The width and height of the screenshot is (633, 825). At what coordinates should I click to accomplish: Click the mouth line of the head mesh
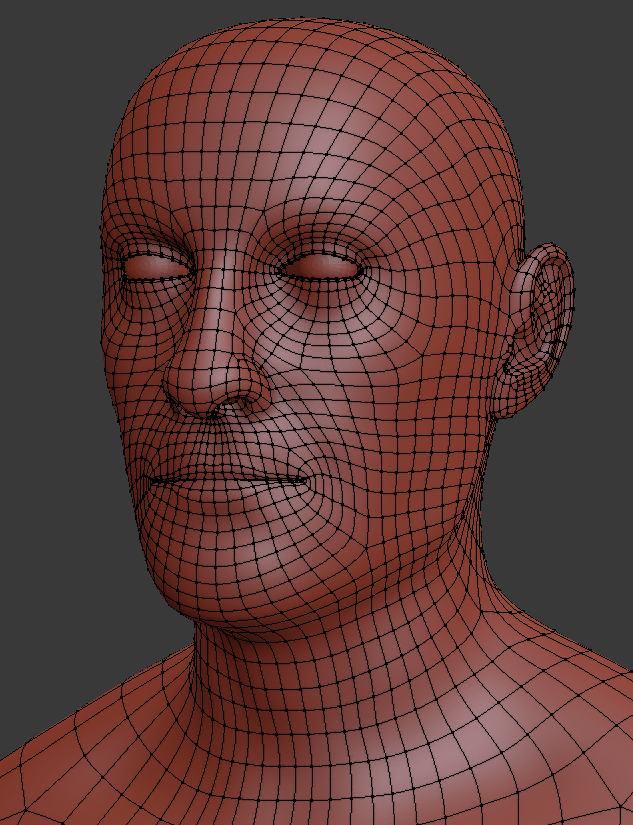[228, 479]
